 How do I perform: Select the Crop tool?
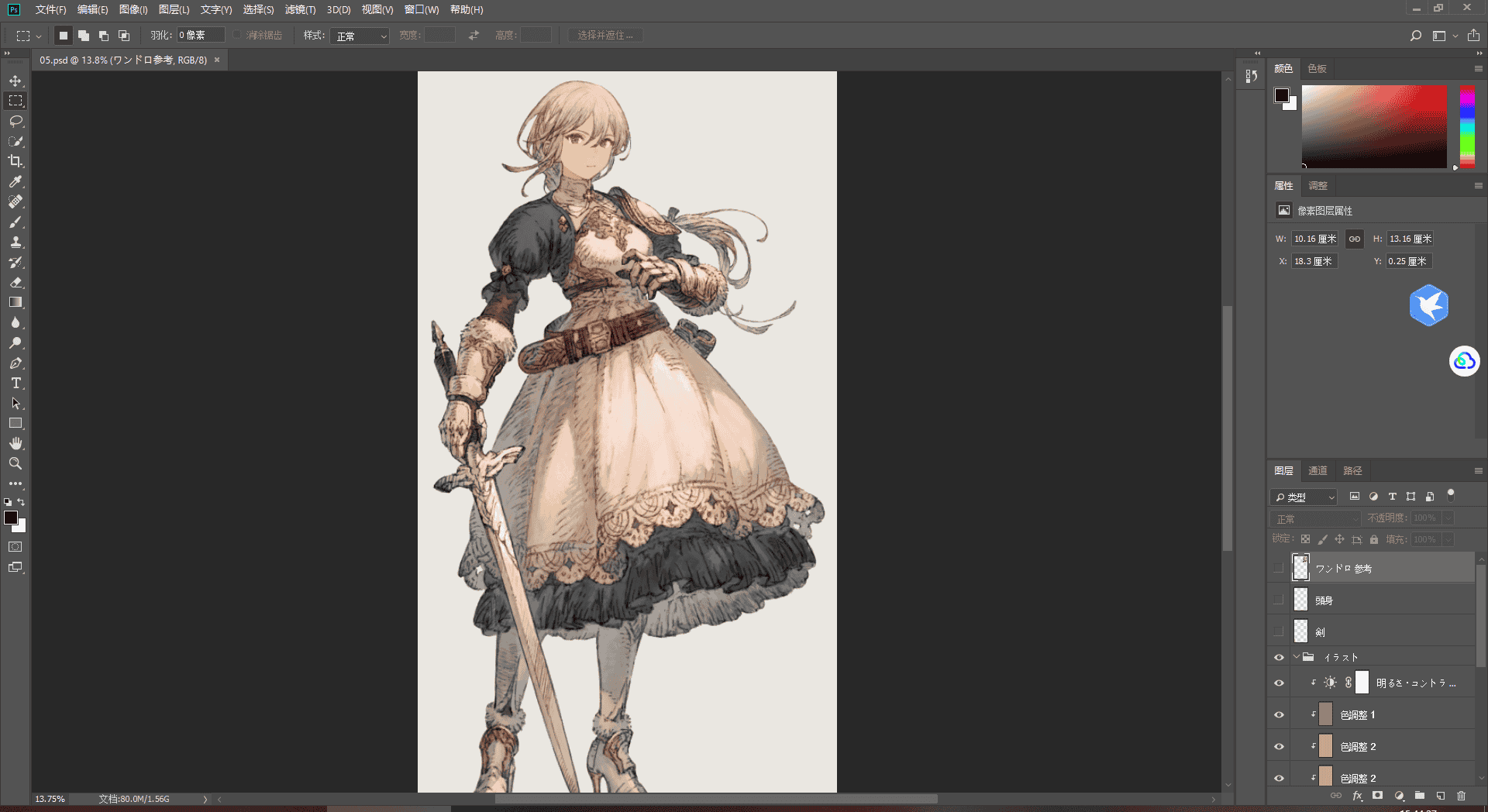[x=15, y=161]
